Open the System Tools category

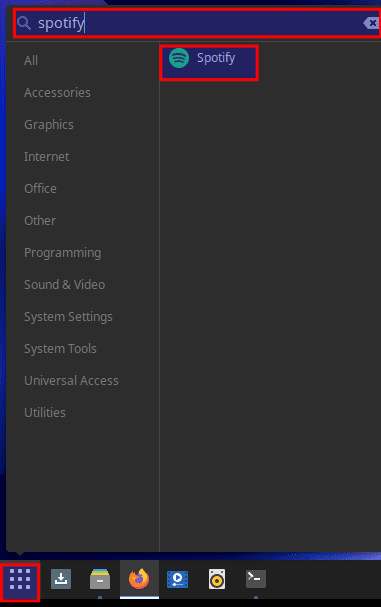click(x=60, y=349)
